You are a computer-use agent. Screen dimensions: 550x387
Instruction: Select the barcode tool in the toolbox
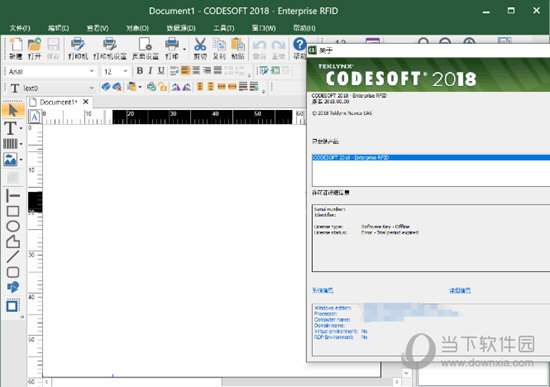coord(10,144)
